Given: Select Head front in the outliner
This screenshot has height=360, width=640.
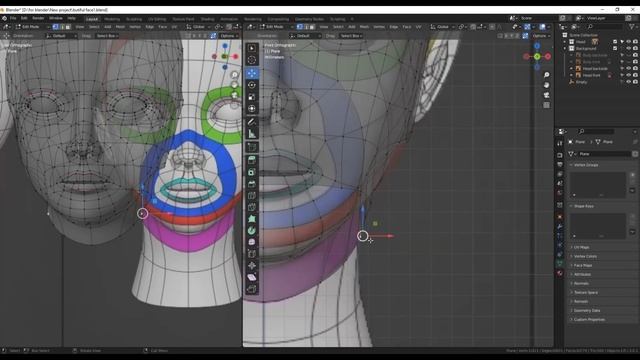Looking at the screenshot, I should pos(591,75).
